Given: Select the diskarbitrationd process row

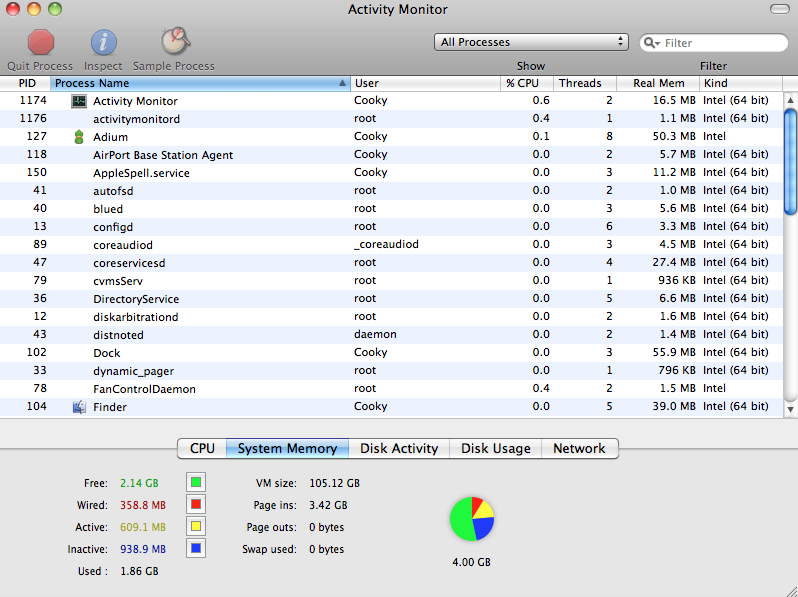Looking at the screenshot, I should click(391, 317).
